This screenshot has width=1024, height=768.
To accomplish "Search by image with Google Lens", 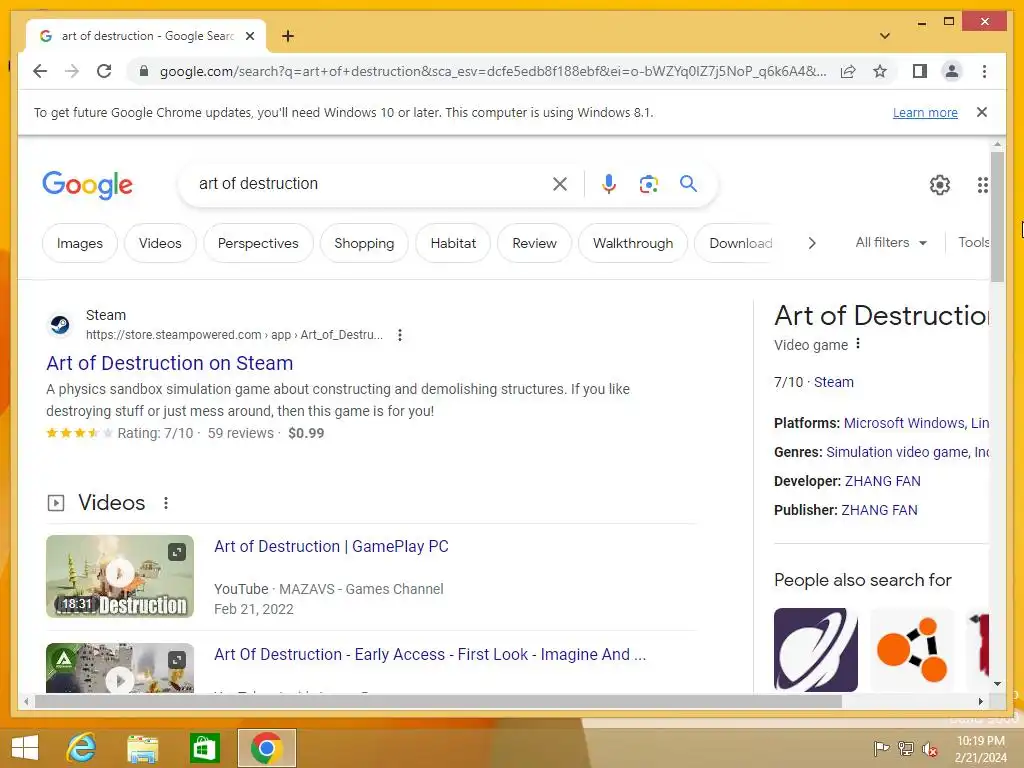I will (x=648, y=184).
